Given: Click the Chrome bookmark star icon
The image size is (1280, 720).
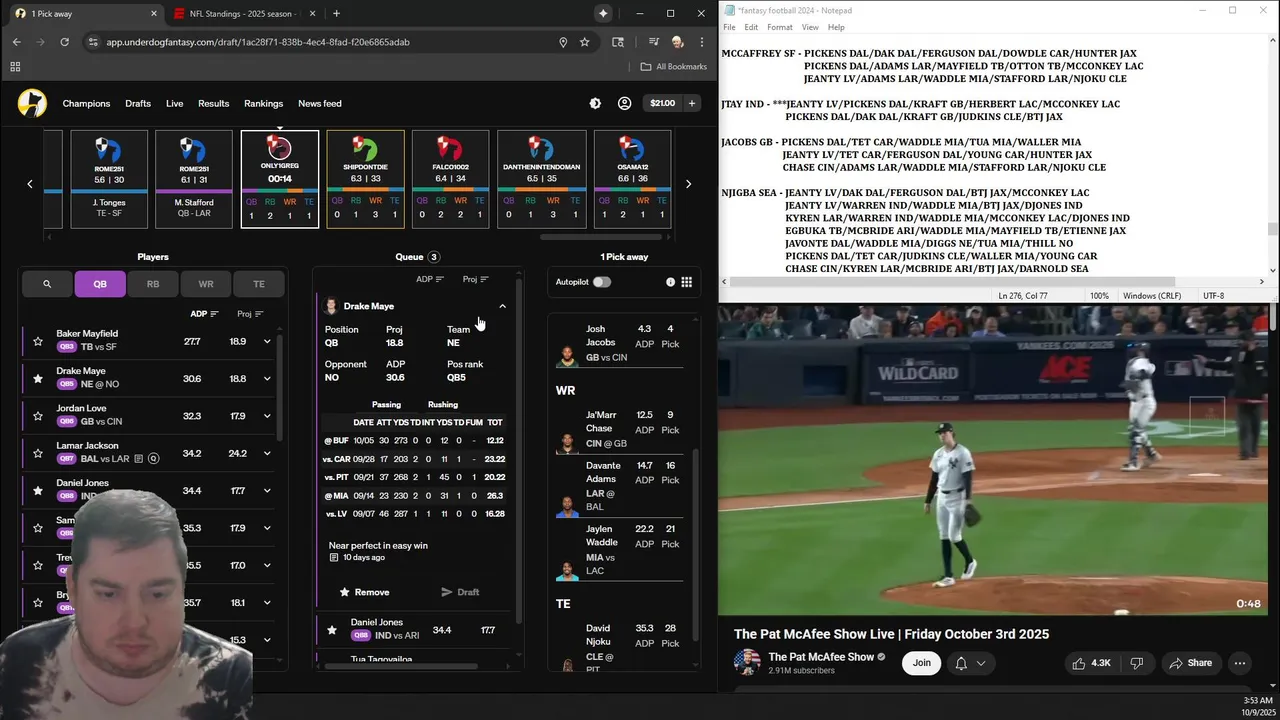Looking at the screenshot, I should pos(584,42).
